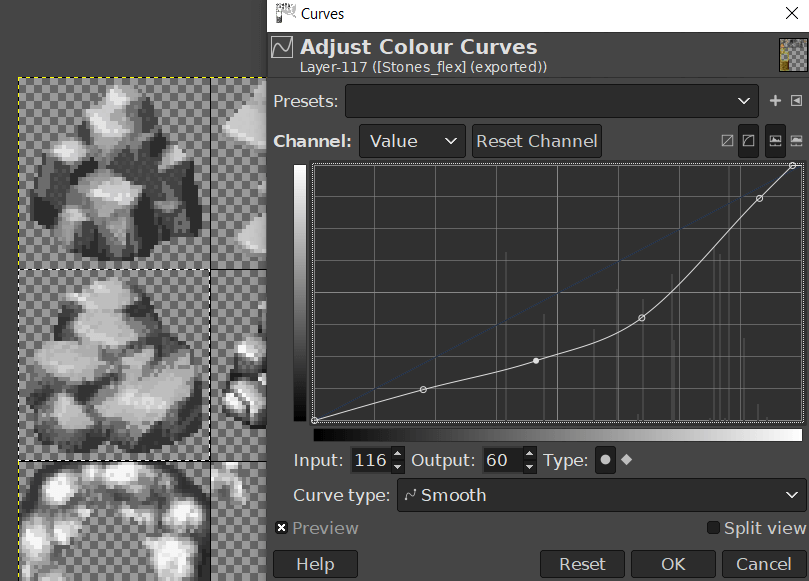Toggle the Preview checkbox

pos(283,528)
